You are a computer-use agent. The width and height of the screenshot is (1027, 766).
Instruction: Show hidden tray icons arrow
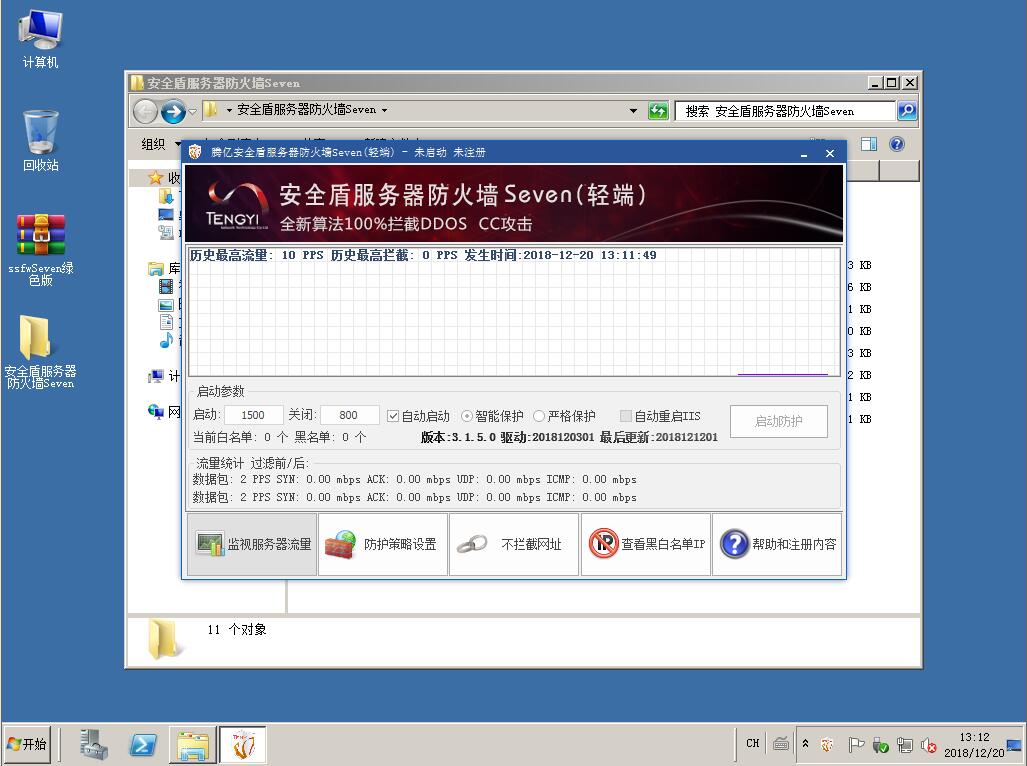point(806,744)
